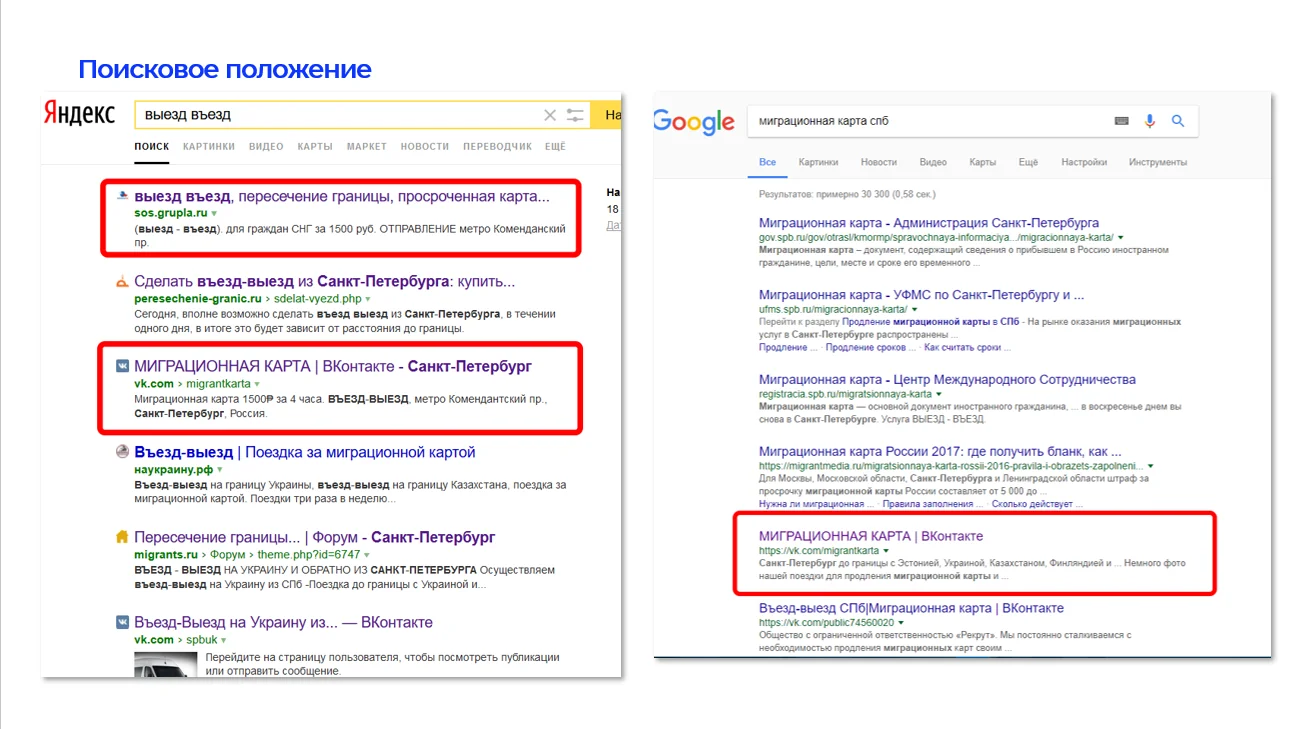Open 'выезд въезд, пересечение границы' result
The image size is (1305, 729).
(342, 196)
